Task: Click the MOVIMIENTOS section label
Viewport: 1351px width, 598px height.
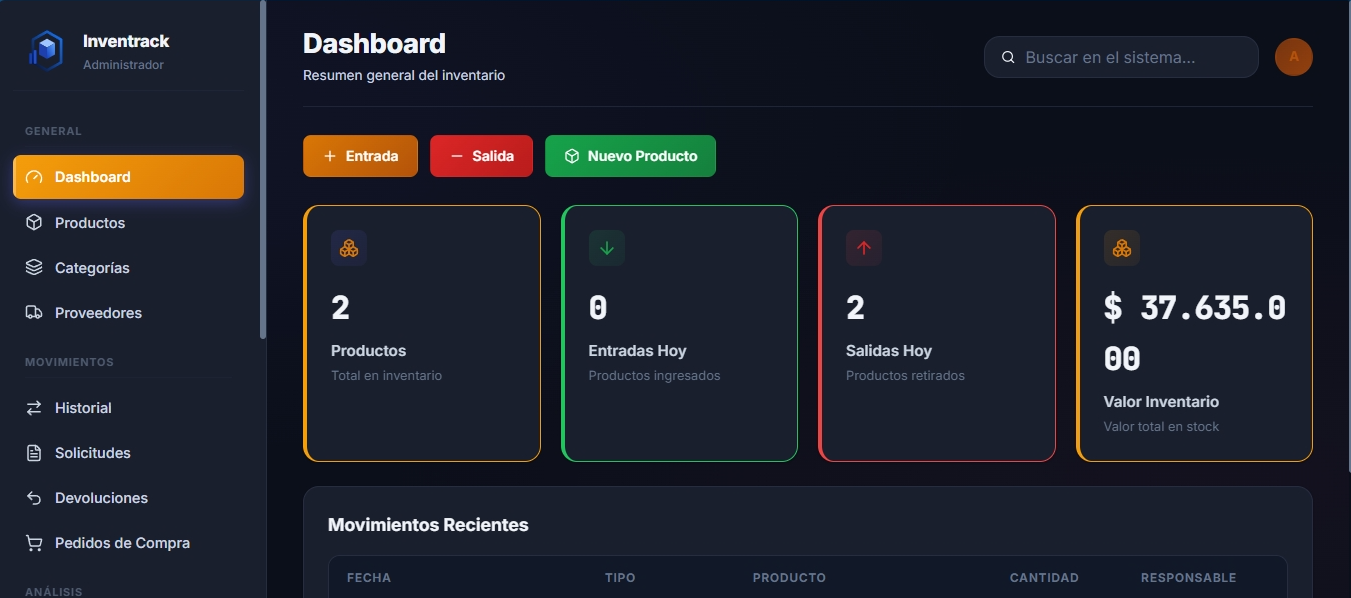Action: point(69,362)
